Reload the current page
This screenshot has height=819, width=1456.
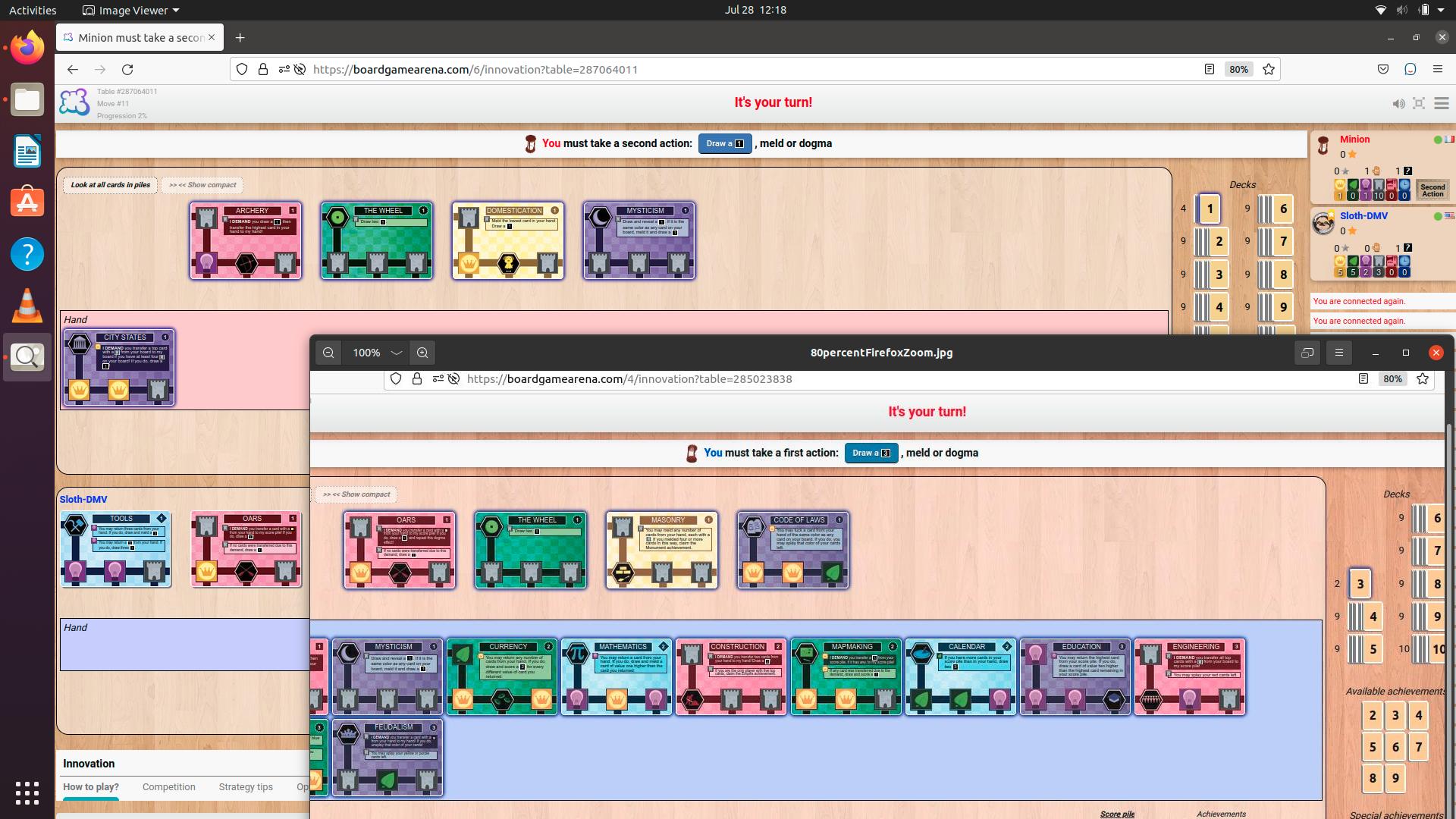127,70
